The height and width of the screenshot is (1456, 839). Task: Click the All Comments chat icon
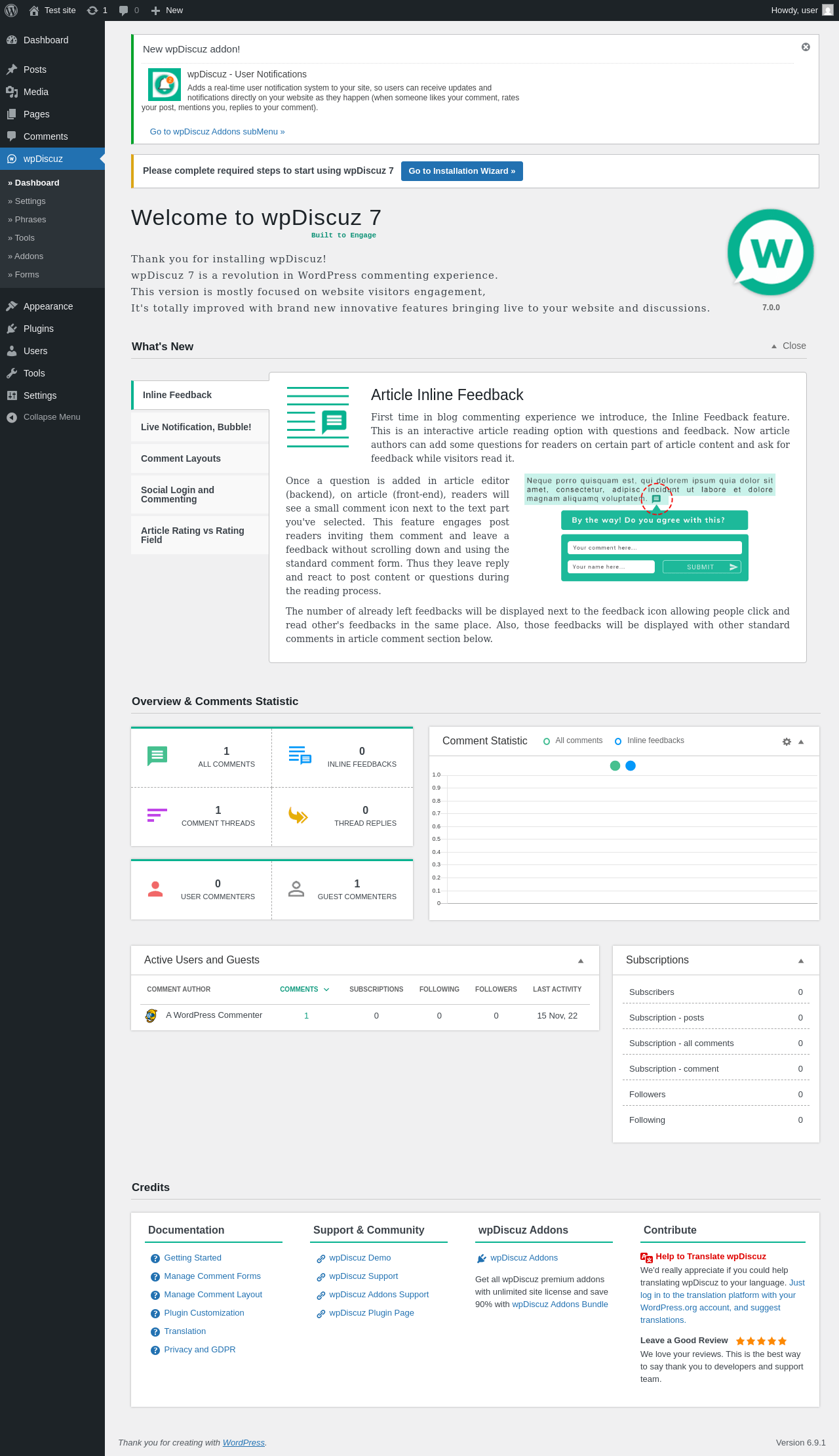[x=157, y=756]
